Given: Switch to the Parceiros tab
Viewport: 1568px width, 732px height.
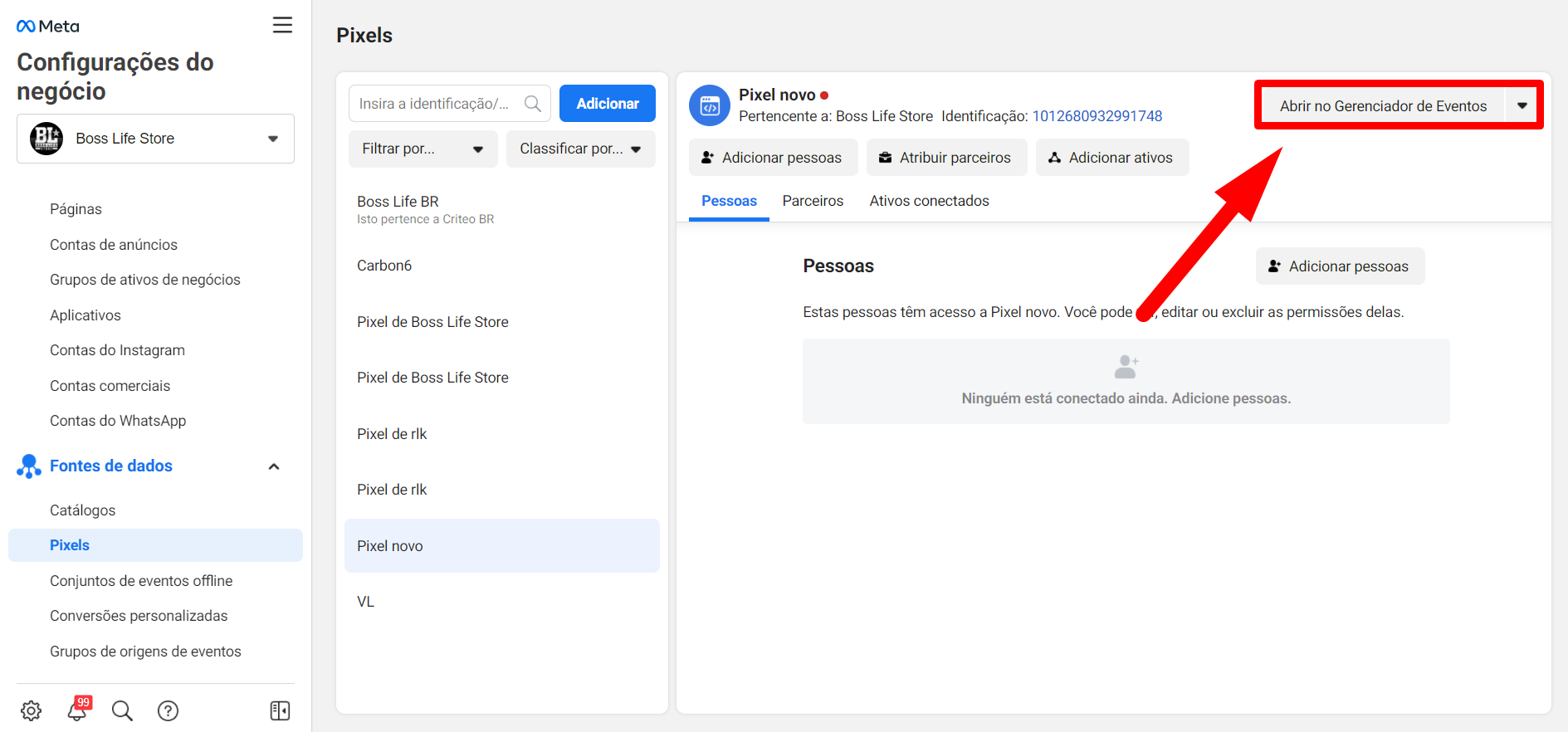Looking at the screenshot, I should coord(813,201).
